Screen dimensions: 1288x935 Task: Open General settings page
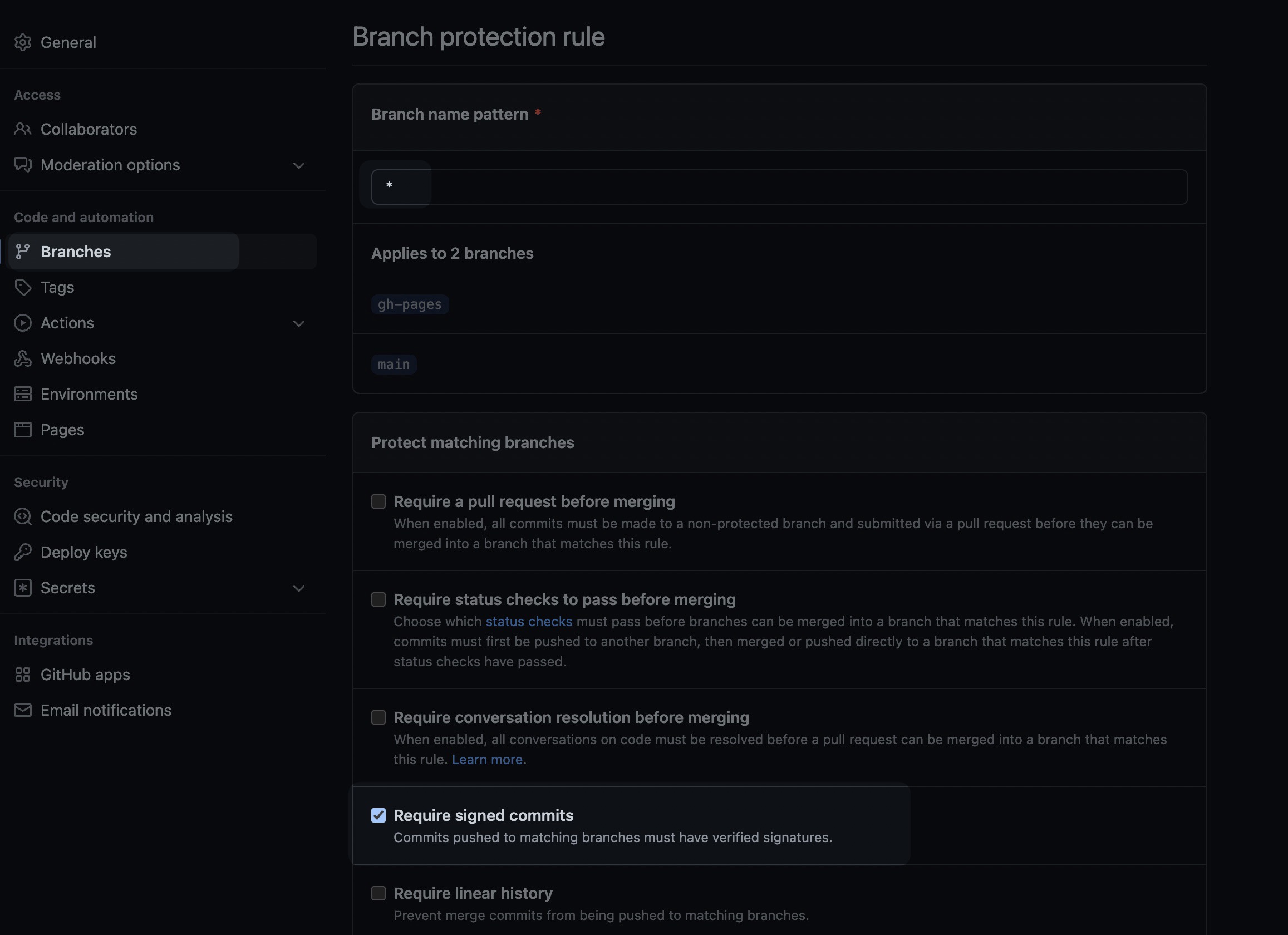[x=68, y=43]
